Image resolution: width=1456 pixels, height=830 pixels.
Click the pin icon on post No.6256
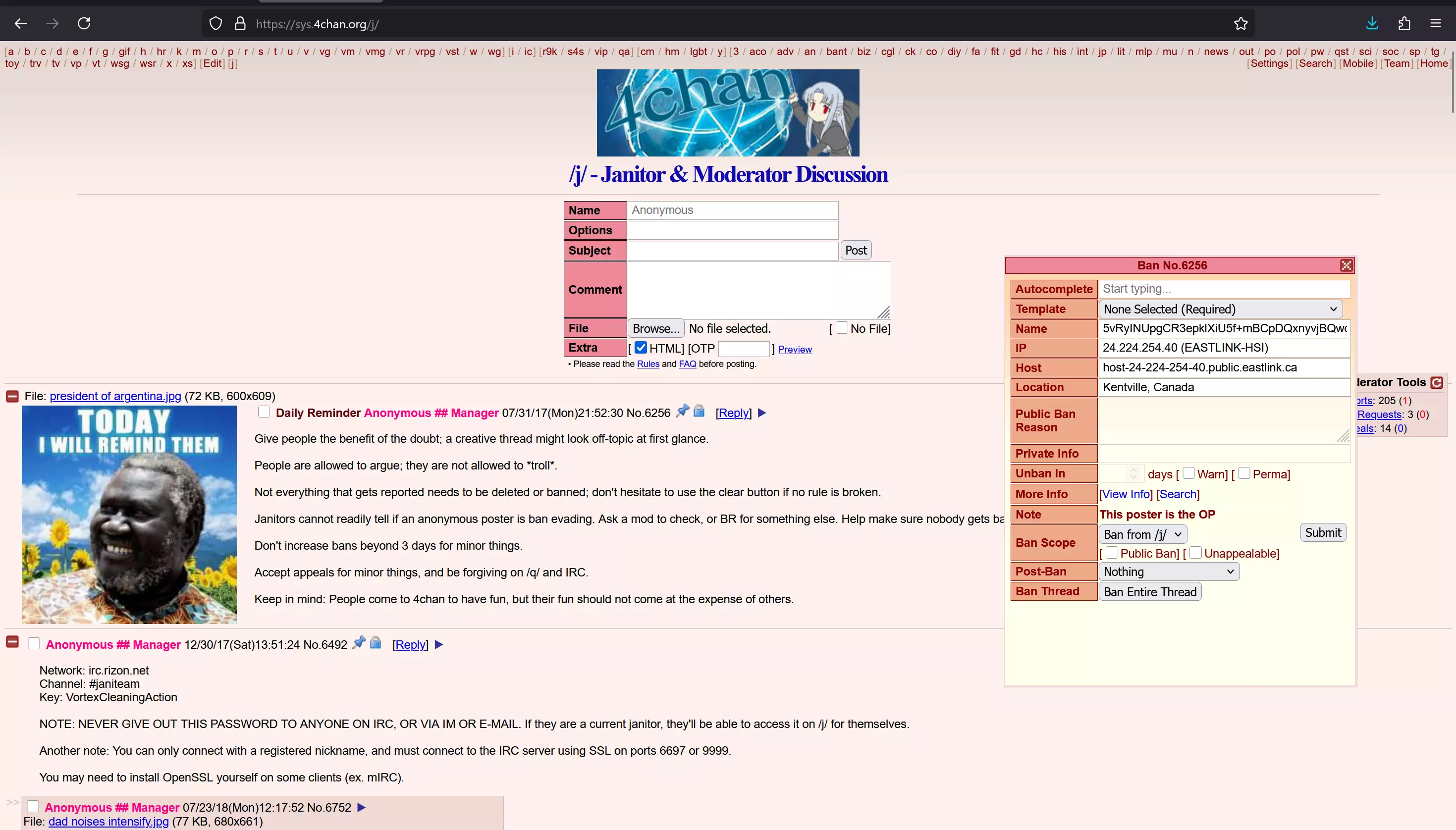tap(682, 411)
